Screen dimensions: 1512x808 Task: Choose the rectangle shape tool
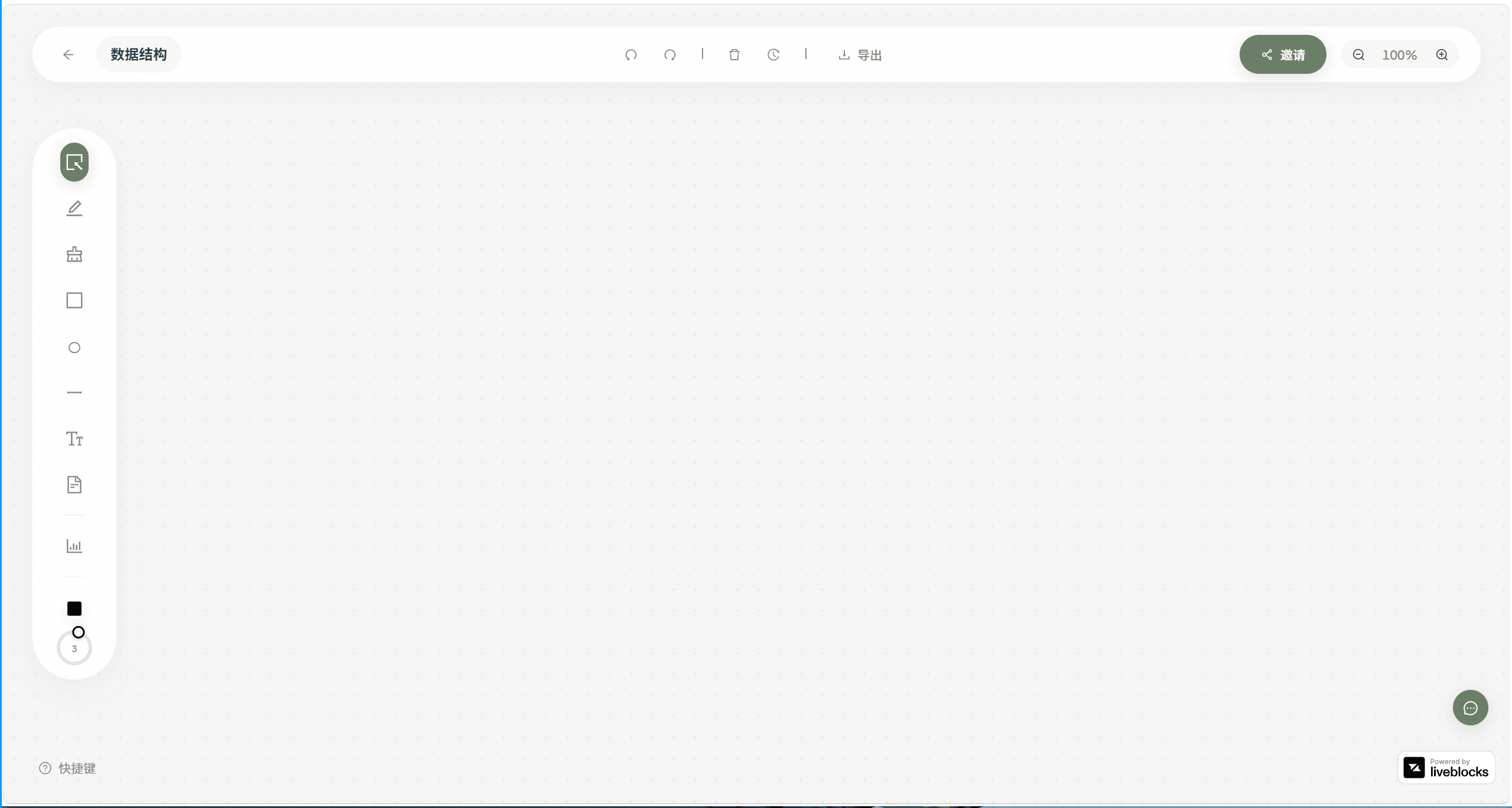tap(74, 301)
